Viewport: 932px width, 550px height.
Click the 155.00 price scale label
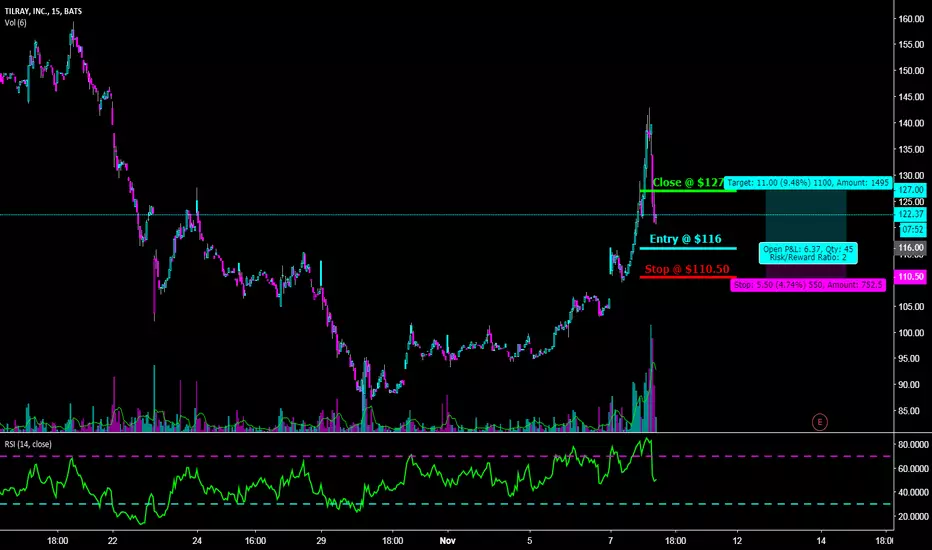[x=911, y=45]
